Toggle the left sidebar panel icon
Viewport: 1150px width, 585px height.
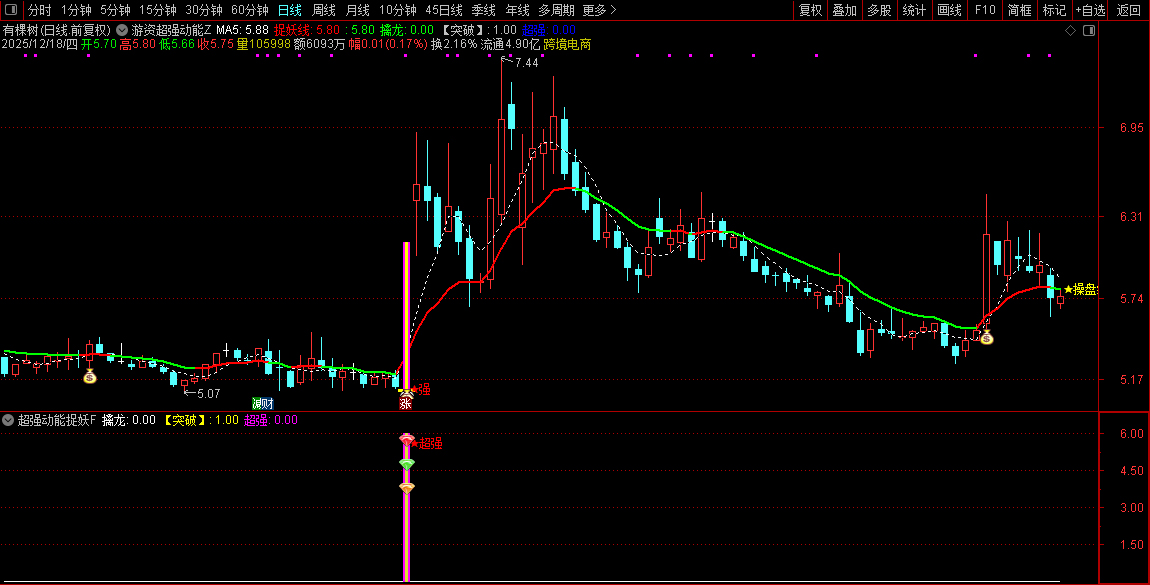point(11,10)
